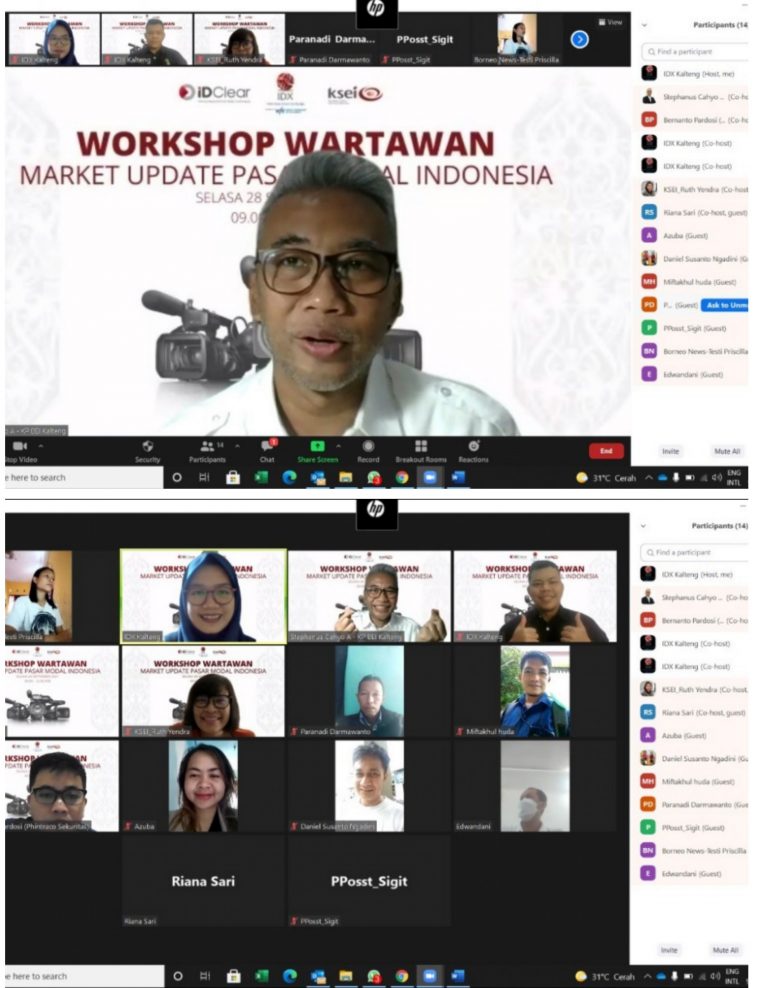Open weather 31°C Cerah on lower taskbar
The image size is (768, 988).
(605, 977)
